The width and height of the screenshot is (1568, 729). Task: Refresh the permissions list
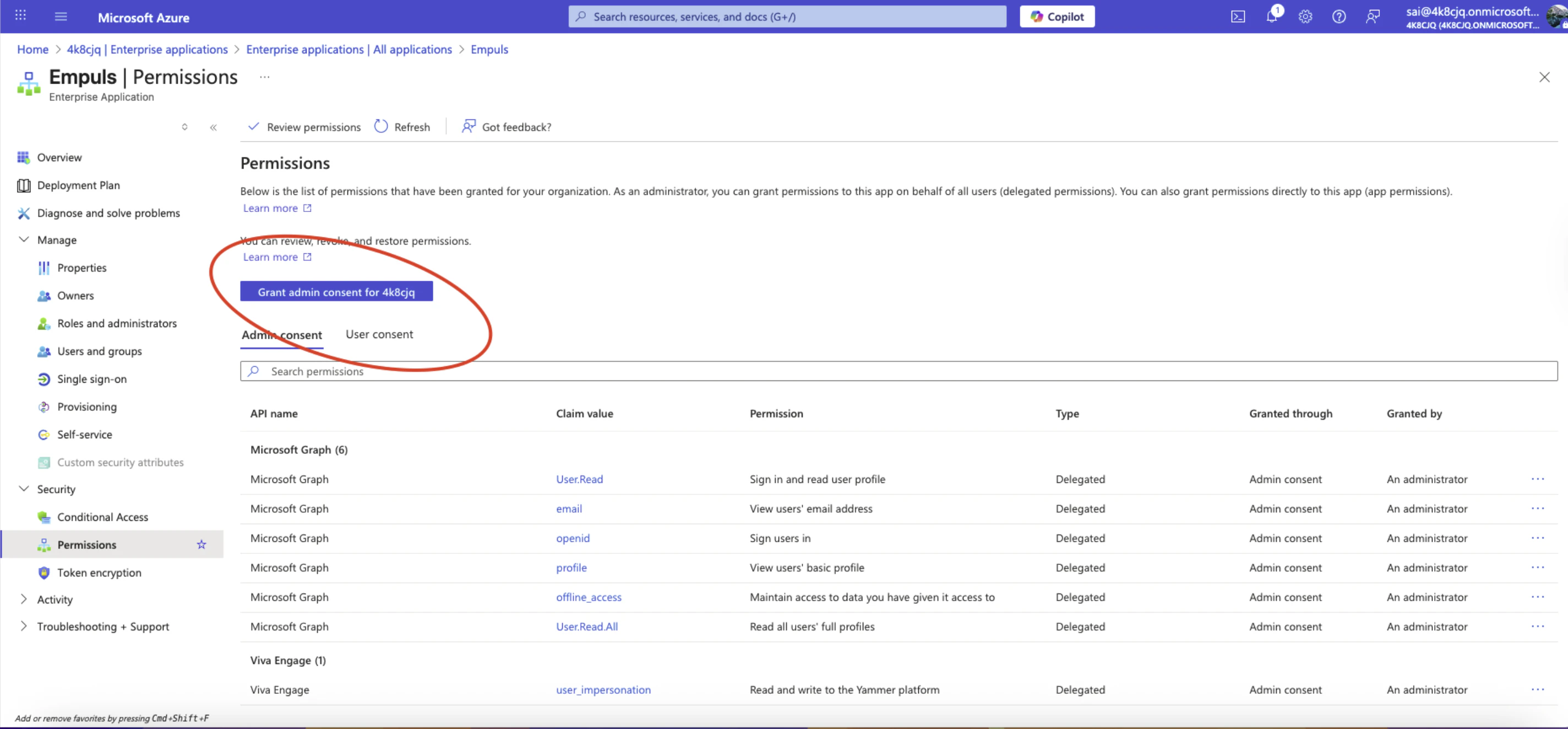(402, 127)
